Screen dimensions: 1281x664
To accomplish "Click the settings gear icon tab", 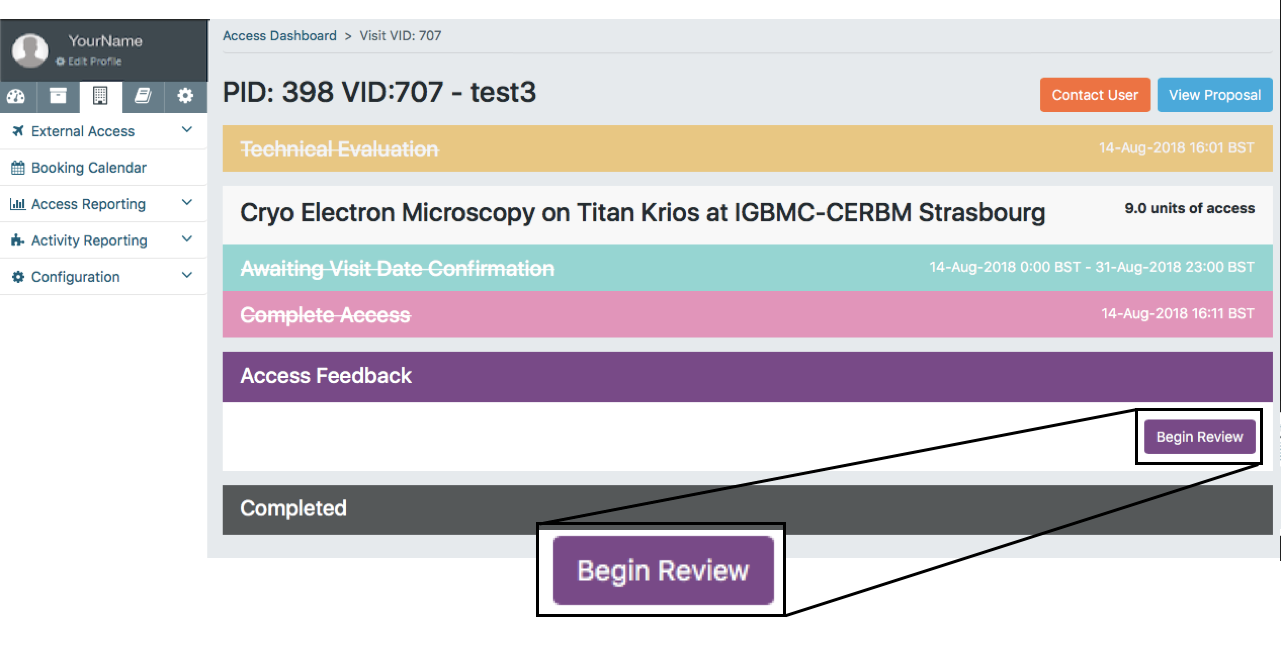I will 185,96.
